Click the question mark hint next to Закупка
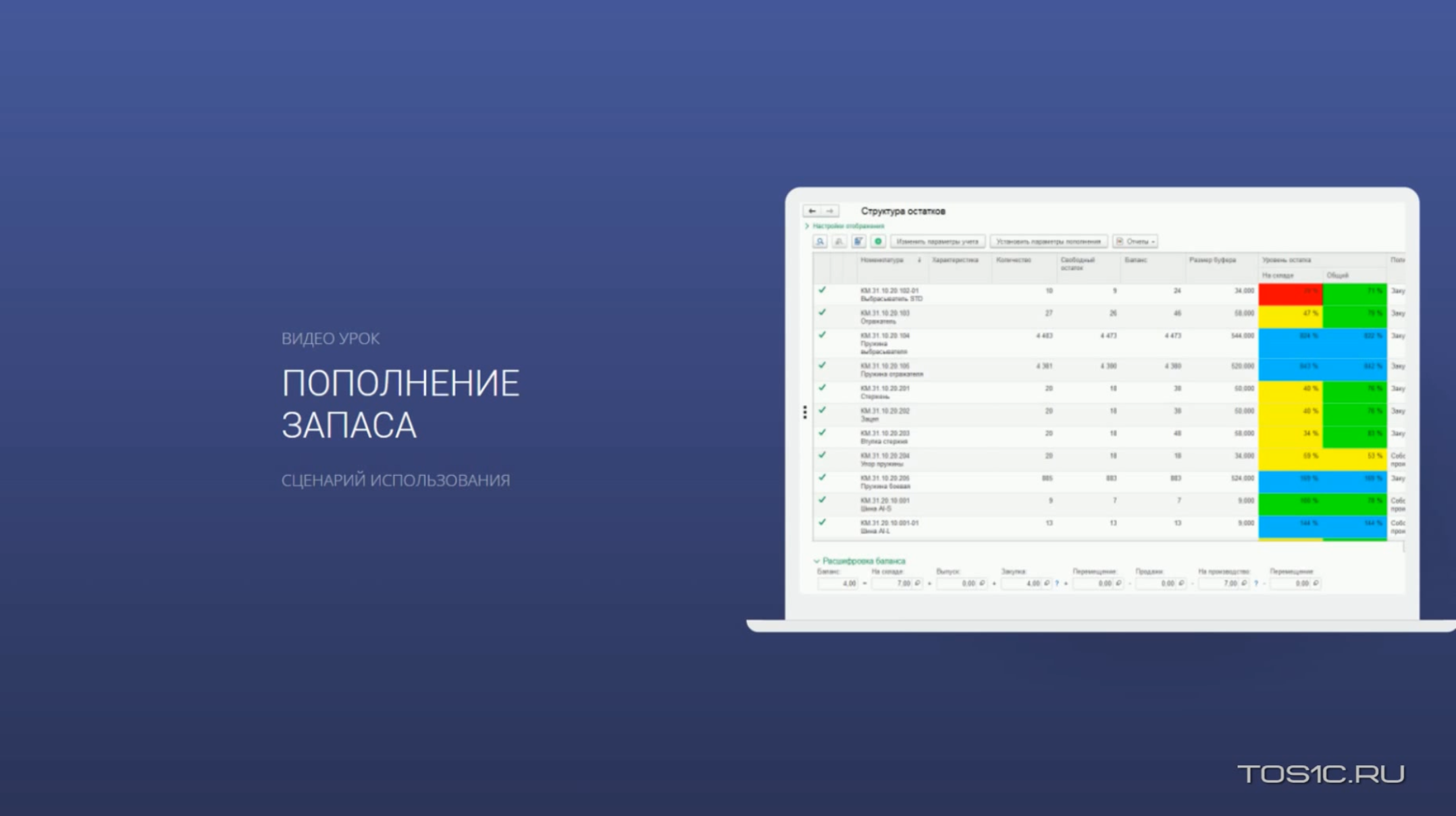The image size is (1456, 816). click(1057, 583)
